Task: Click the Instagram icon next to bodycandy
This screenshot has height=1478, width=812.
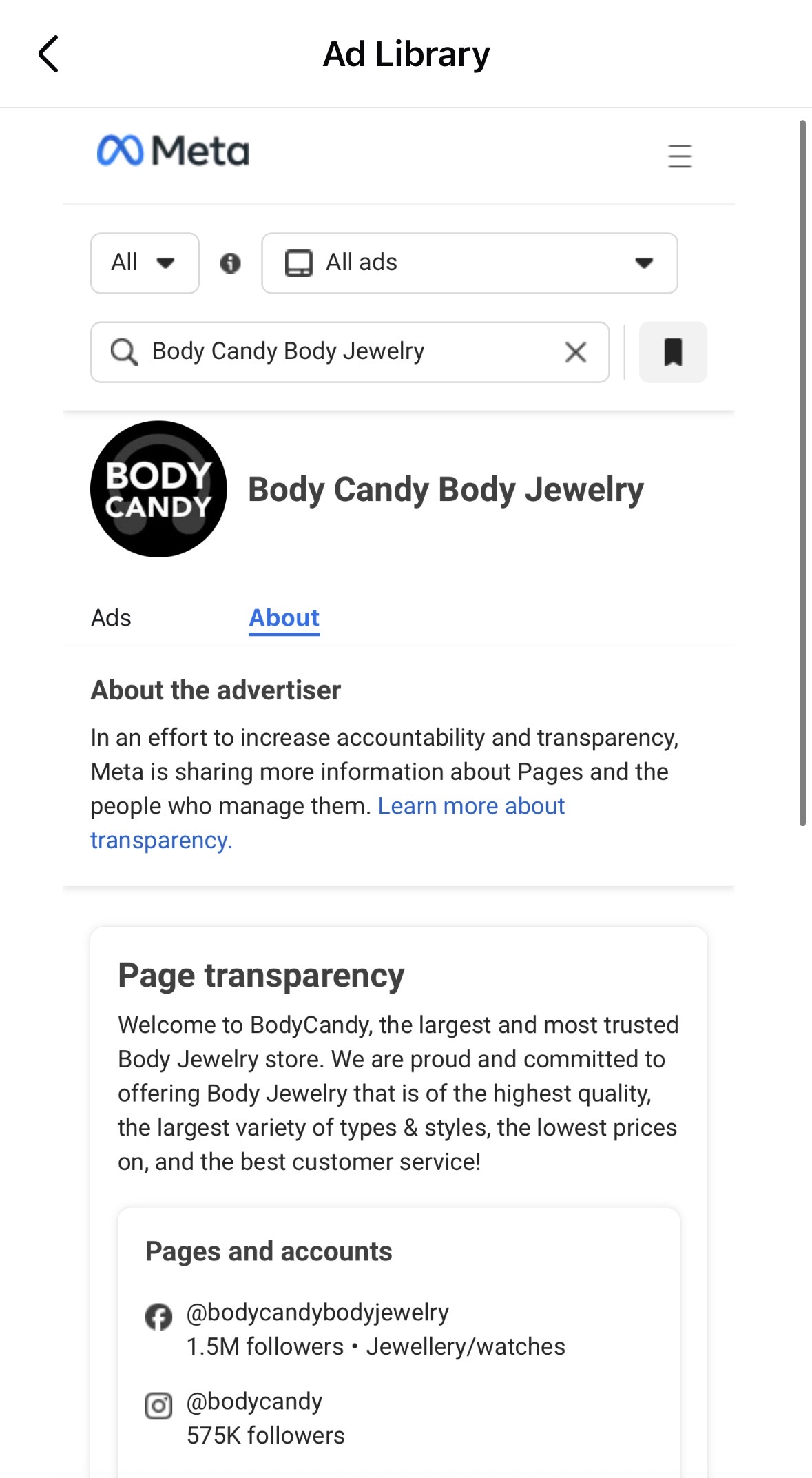Action: (x=158, y=1406)
